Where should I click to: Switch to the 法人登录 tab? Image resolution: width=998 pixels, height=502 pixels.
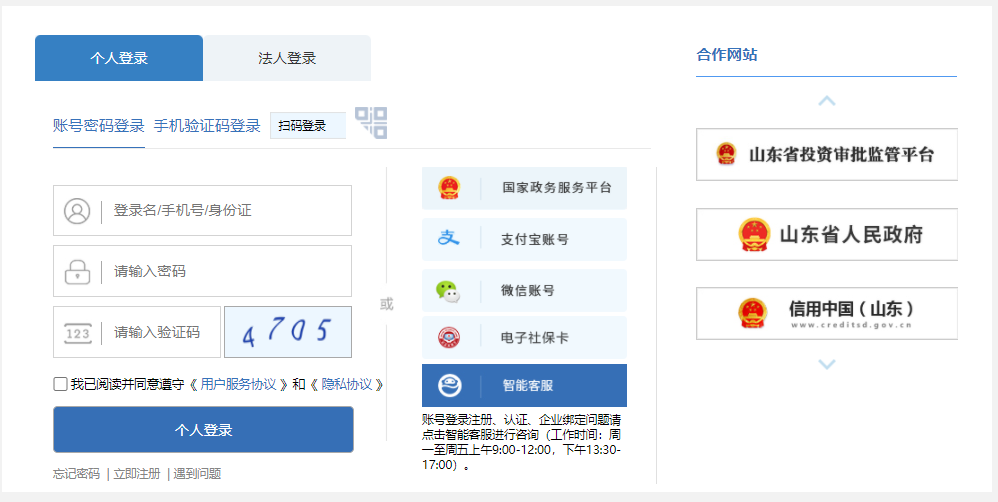pyautogui.click(x=287, y=58)
